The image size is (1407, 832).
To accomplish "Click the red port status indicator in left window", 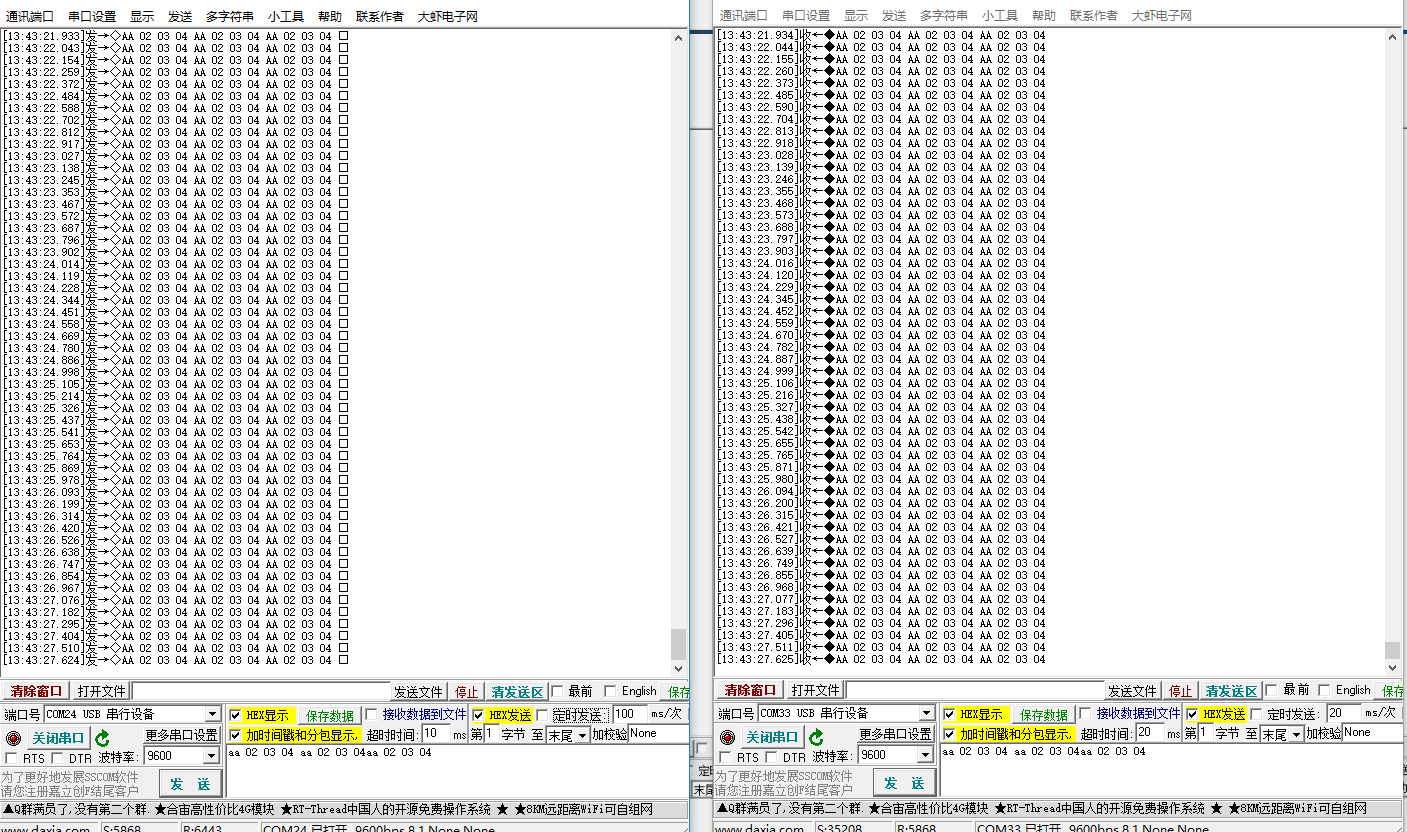I will coord(13,738).
